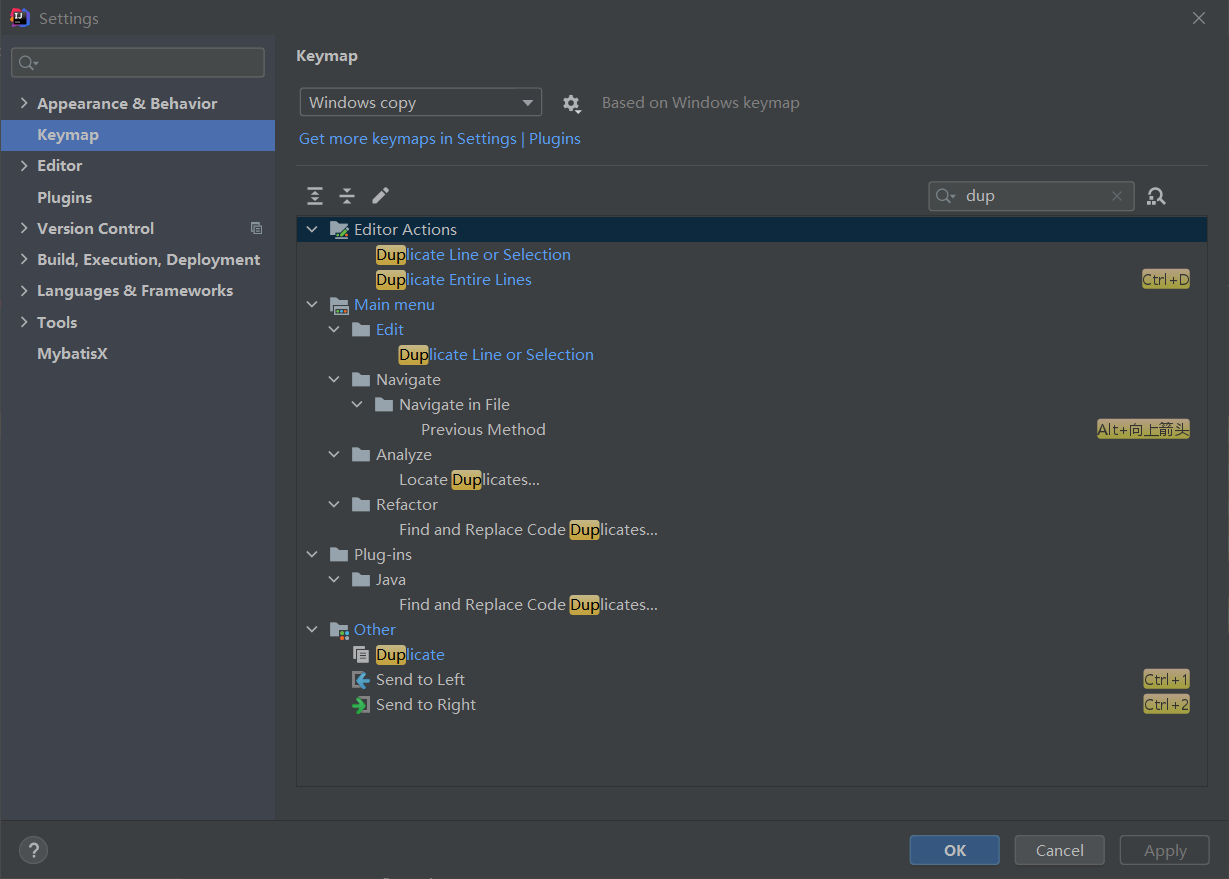Select the 'Previous Method' action
The height and width of the screenshot is (879, 1229).
752,430
